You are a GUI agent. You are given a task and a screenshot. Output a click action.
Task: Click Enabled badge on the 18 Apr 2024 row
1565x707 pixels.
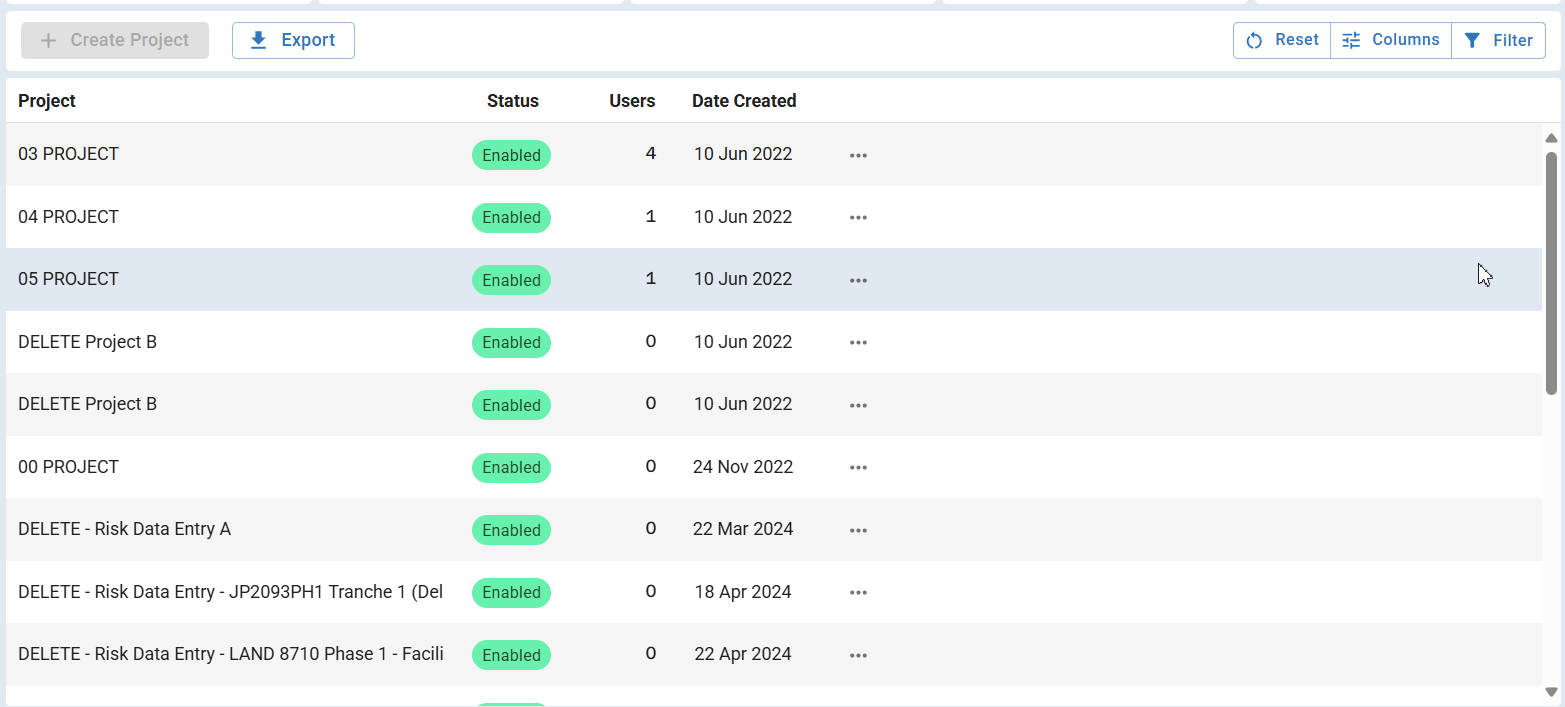[511, 592]
